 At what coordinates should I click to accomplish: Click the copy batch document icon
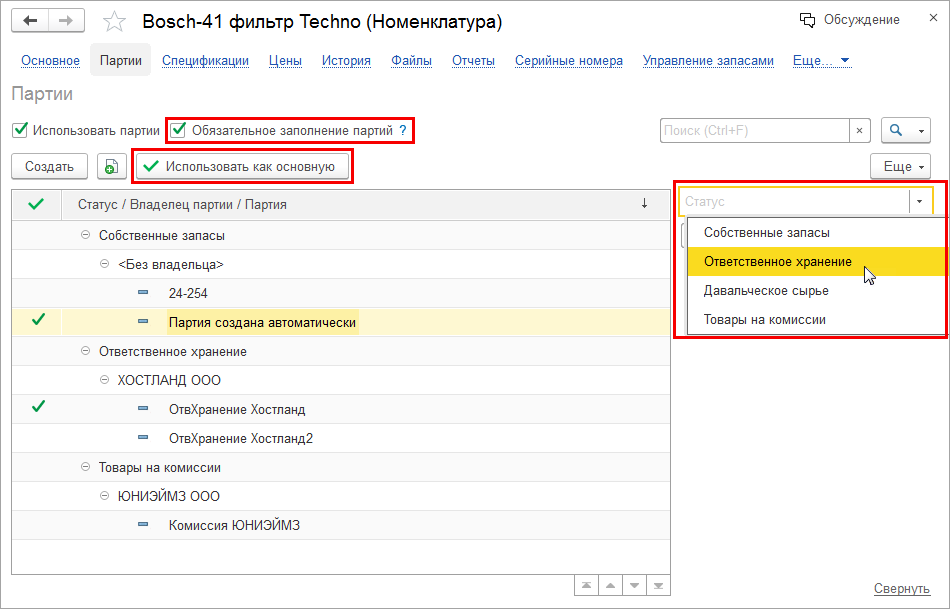pos(111,167)
